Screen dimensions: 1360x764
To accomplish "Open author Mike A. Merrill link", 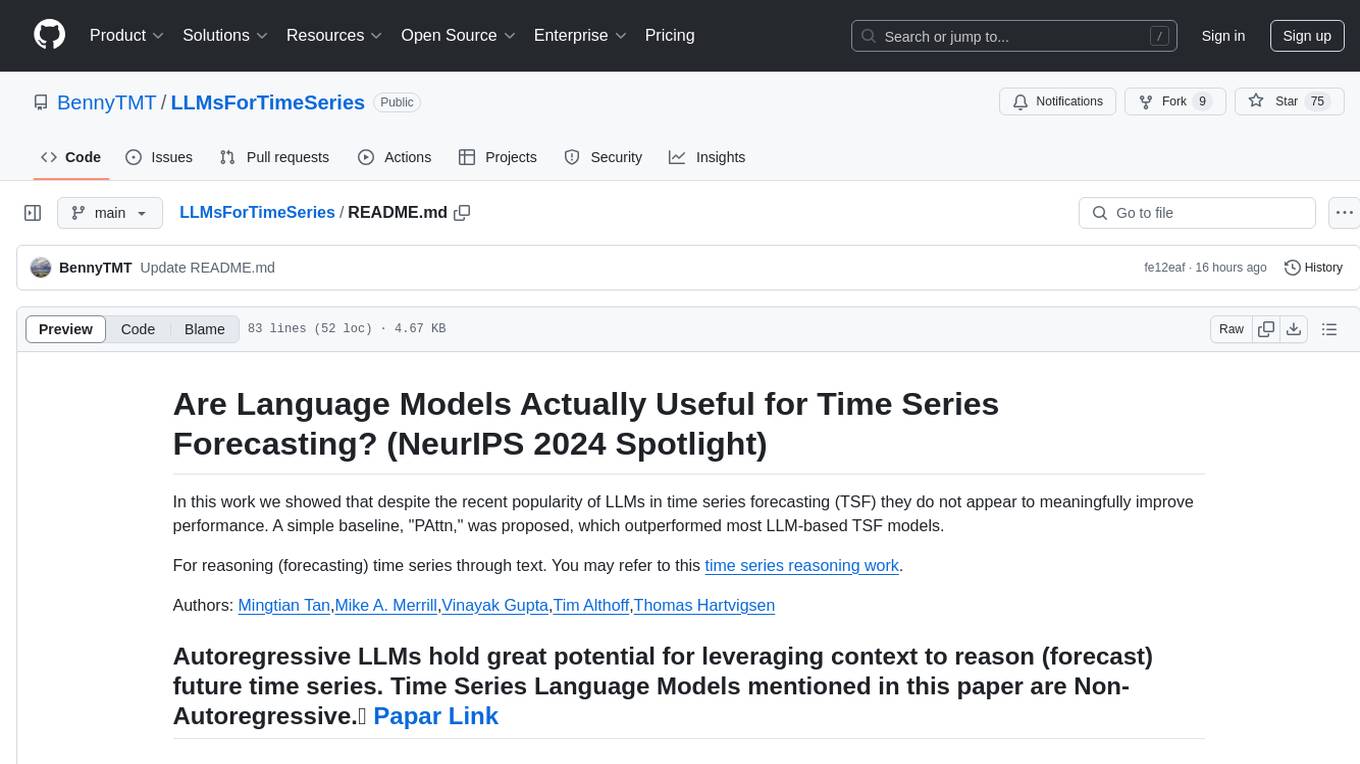I will click(x=386, y=605).
